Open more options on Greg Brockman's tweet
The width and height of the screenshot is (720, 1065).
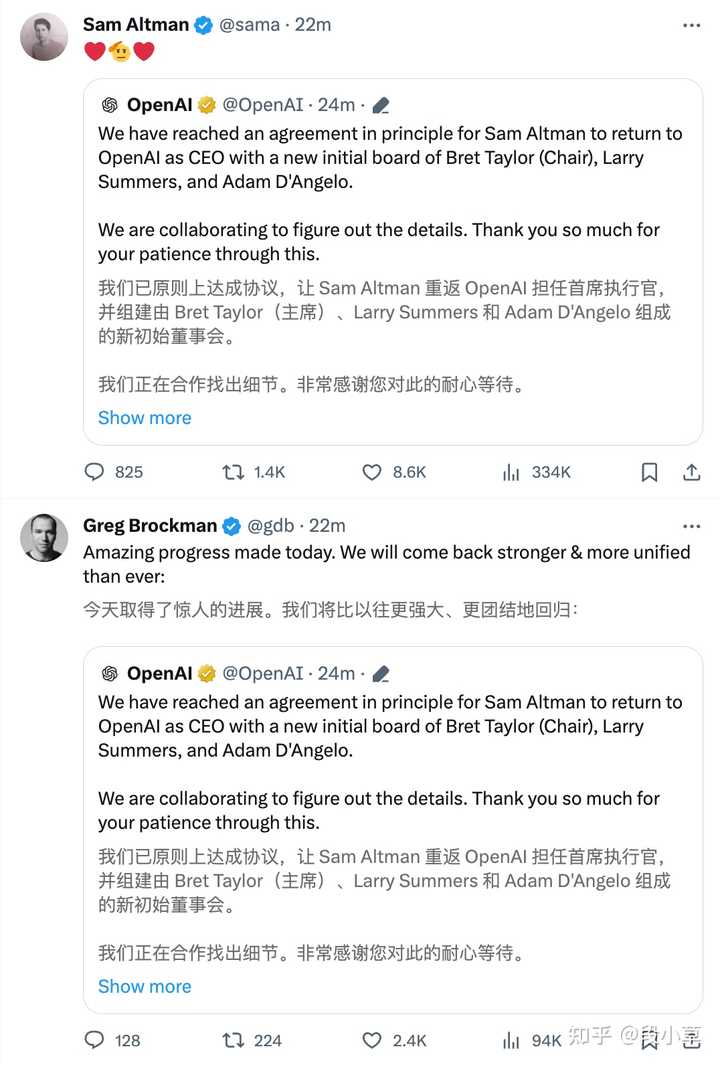point(691,525)
